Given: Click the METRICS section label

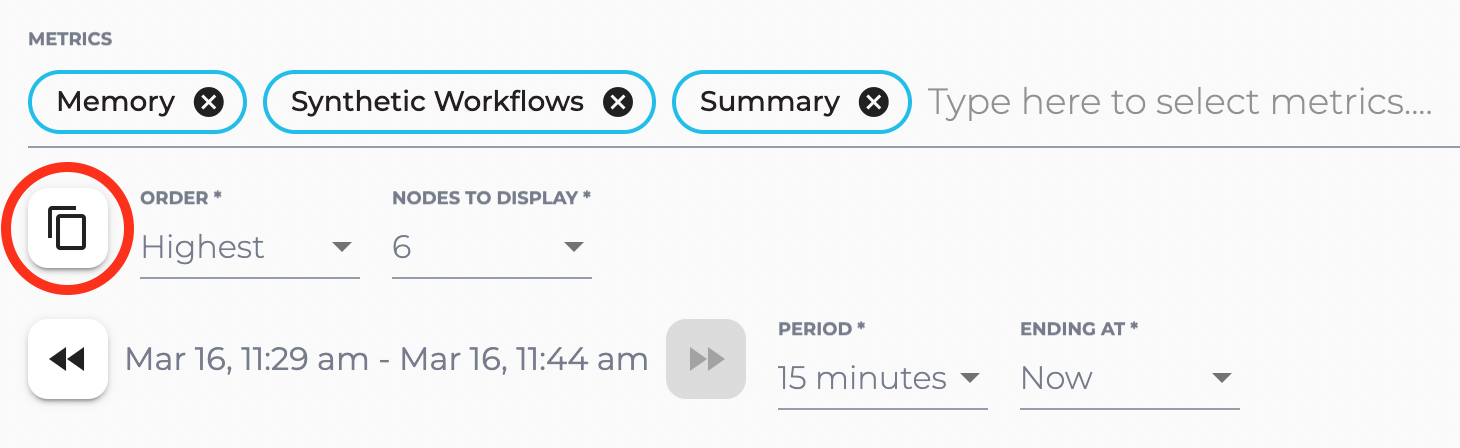Looking at the screenshot, I should click(x=70, y=40).
